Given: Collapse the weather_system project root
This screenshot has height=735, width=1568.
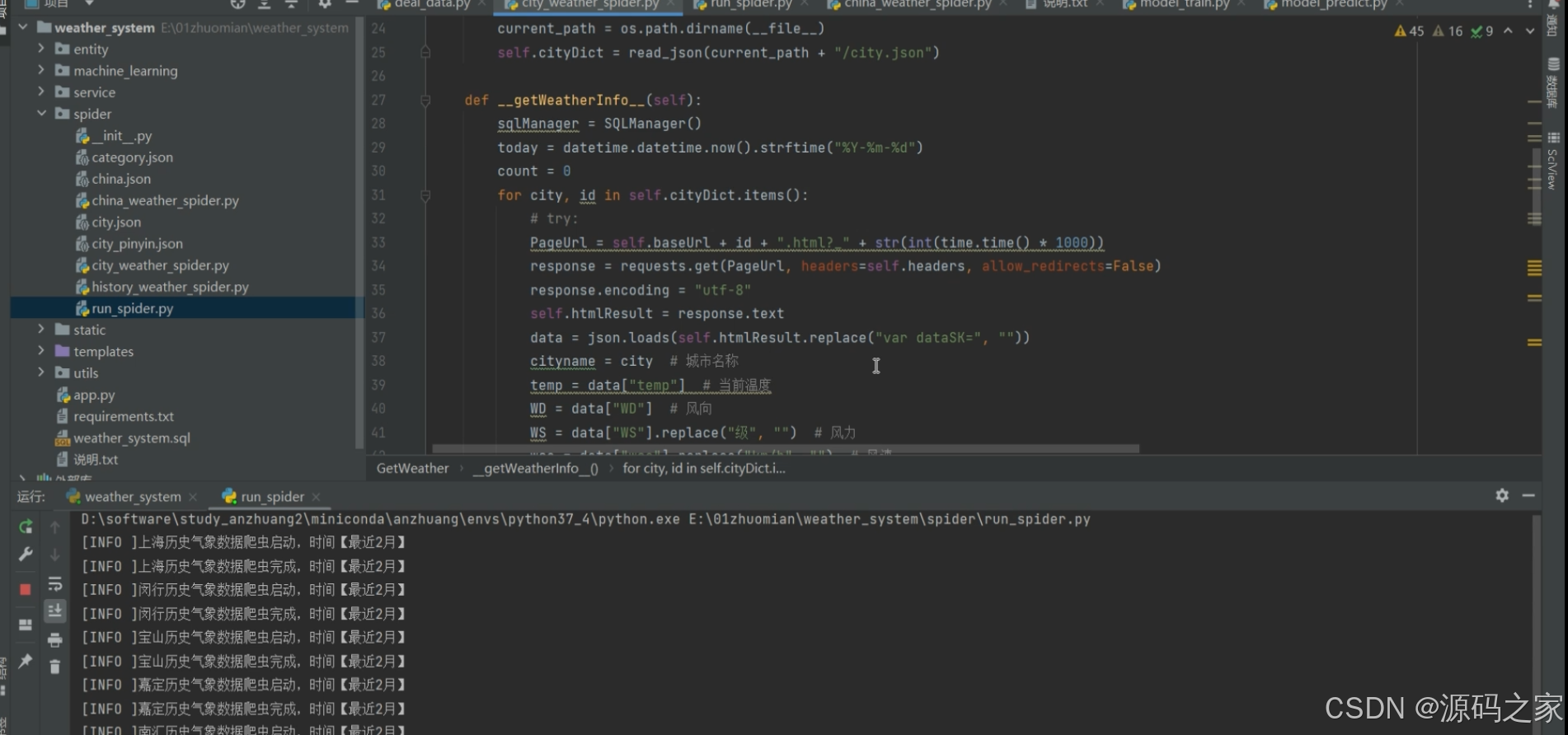Looking at the screenshot, I should pos(24,27).
